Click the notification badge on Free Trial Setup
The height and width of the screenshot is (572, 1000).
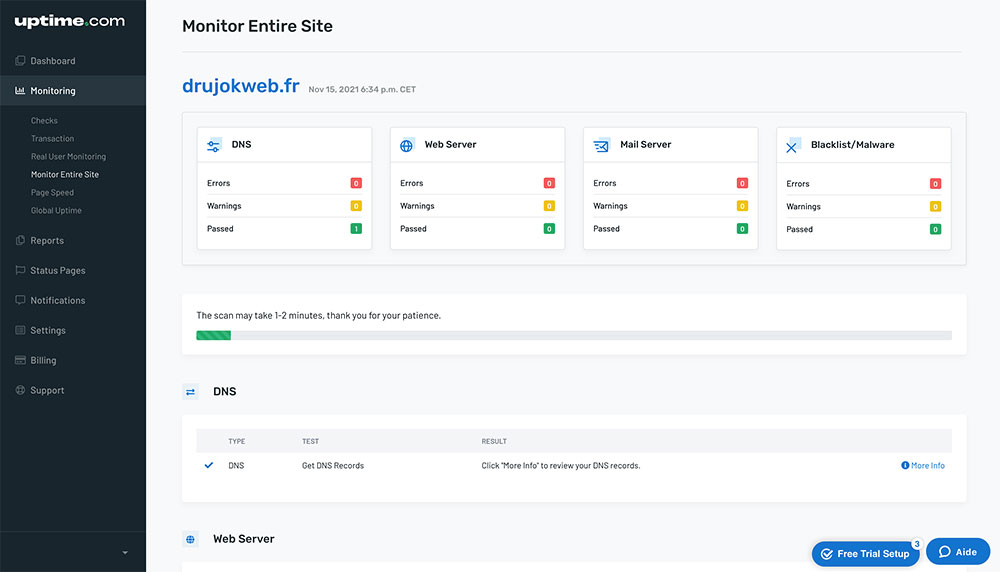916,544
